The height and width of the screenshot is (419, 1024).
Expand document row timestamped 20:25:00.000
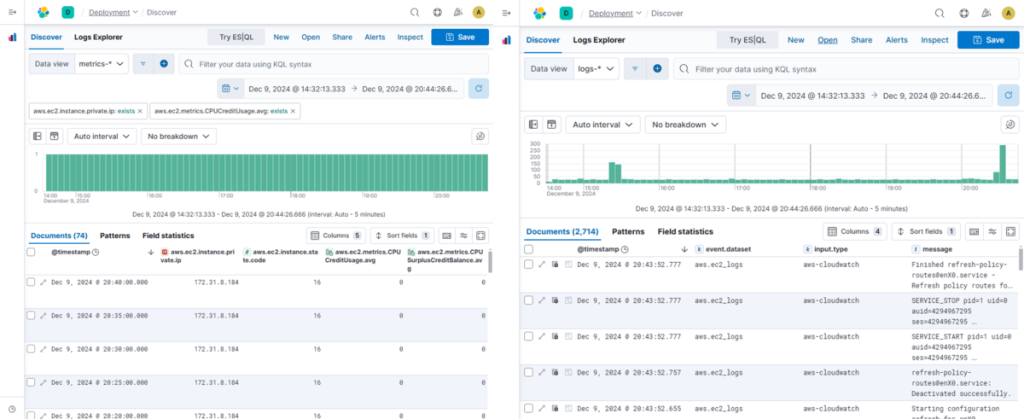pos(43,381)
